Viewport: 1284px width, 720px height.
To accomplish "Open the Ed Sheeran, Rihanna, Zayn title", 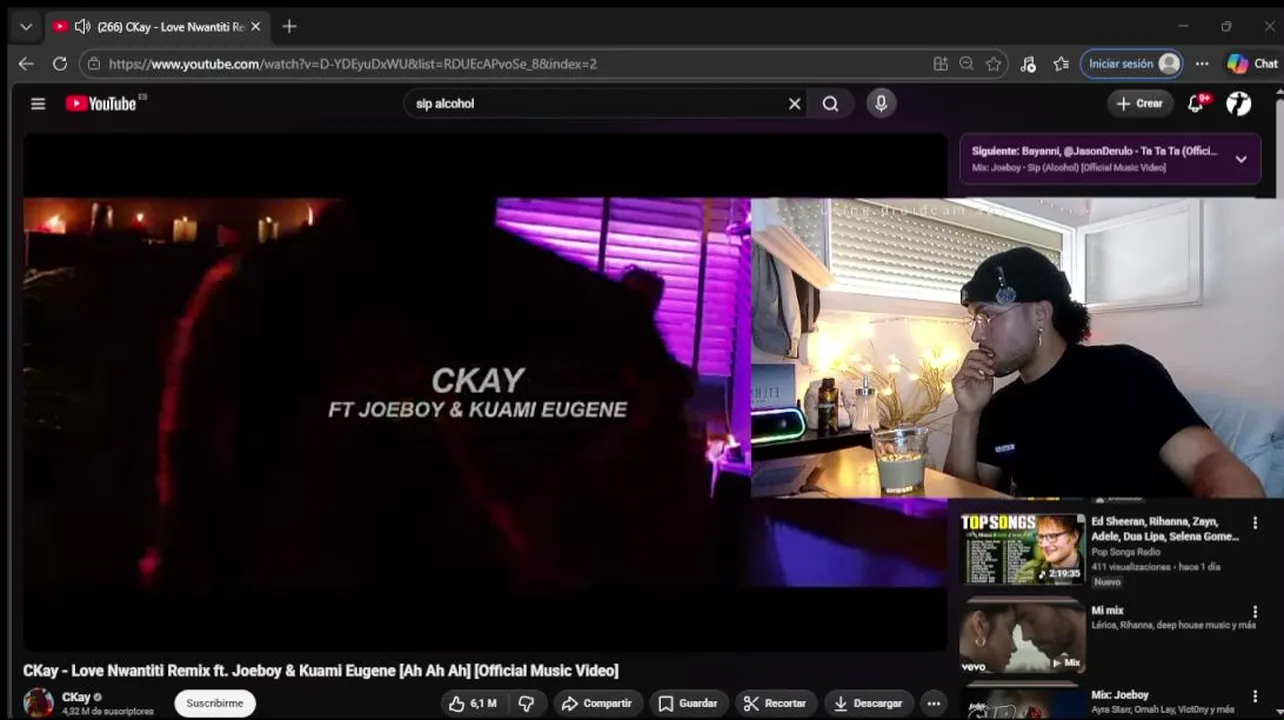I will [1165, 529].
